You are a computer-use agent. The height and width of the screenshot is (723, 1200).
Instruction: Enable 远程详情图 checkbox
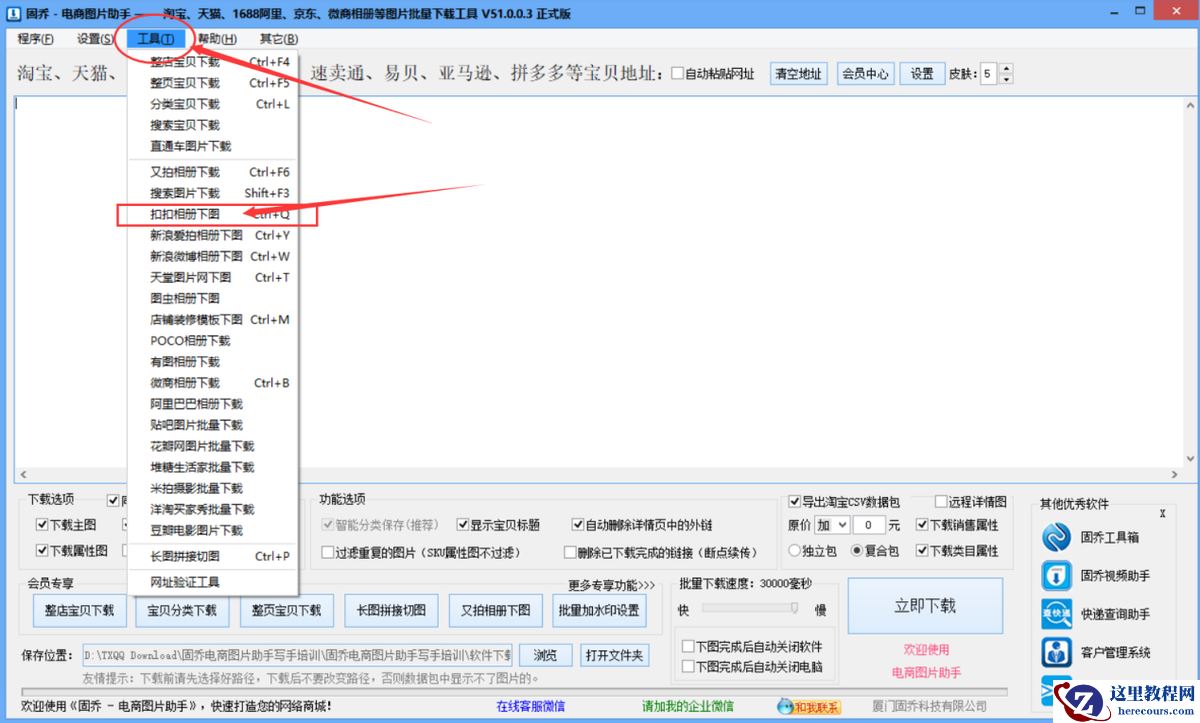click(941, 502)
